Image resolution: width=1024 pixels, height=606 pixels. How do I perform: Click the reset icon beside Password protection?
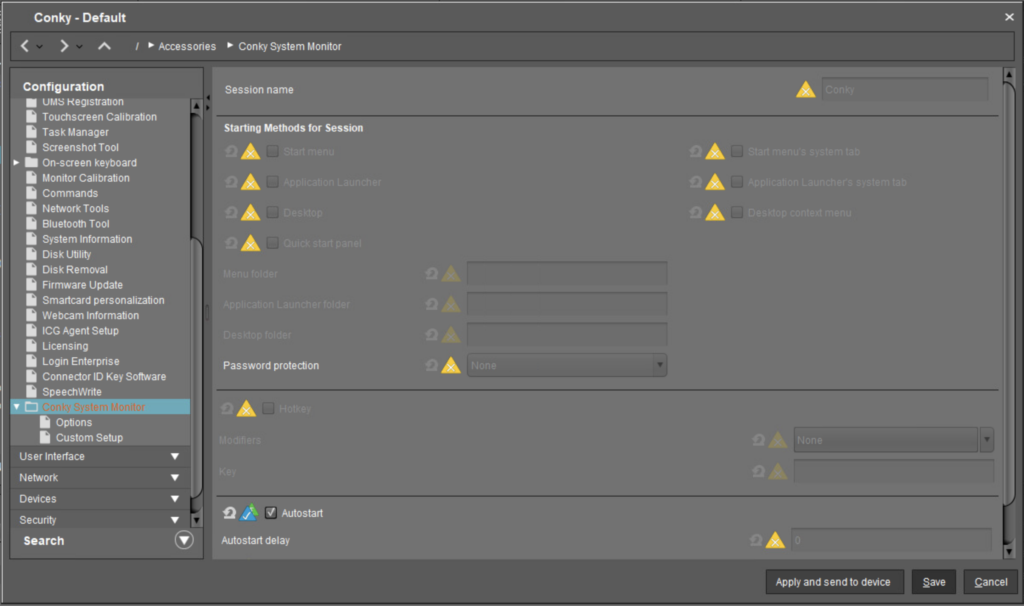tap(432, 366)
